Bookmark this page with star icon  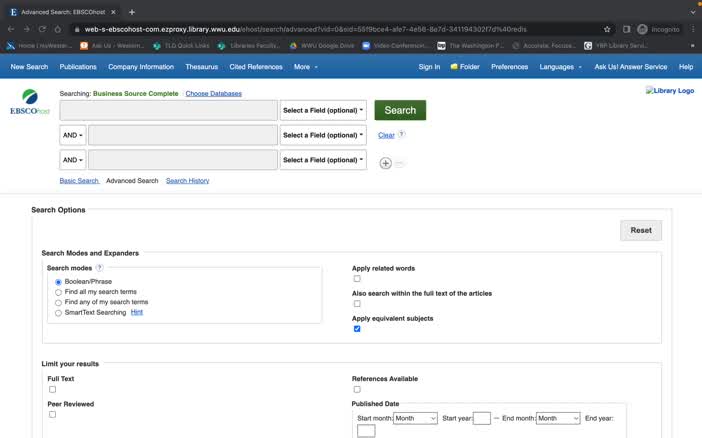click(x=607, y=29)
